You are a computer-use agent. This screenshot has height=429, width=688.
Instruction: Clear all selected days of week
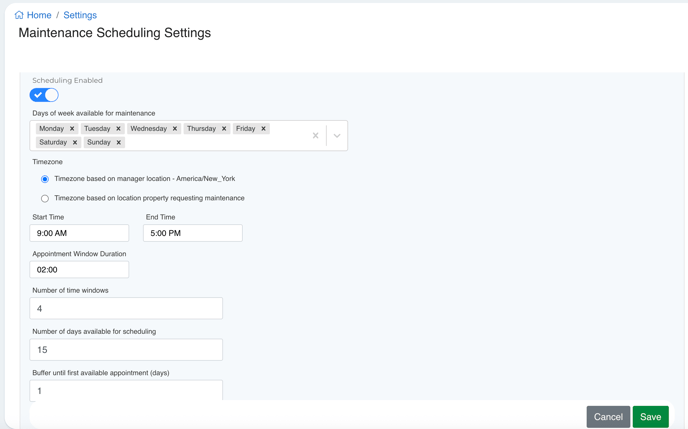[x=315, y=135]
